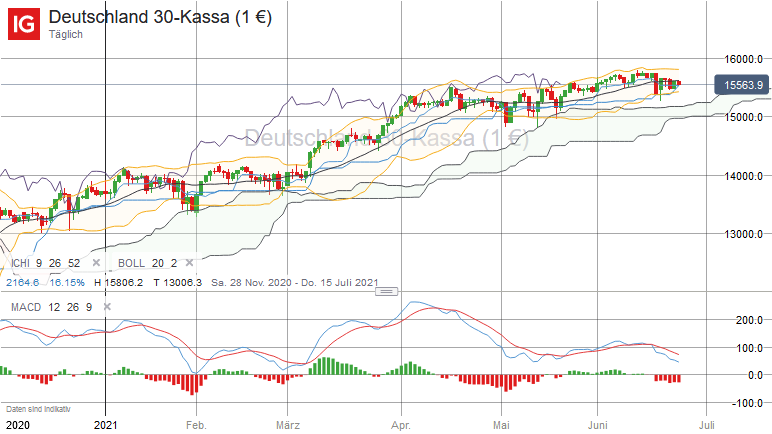Click the Juli date axis label
772x434 pixels.
click(x=707, y=425)
